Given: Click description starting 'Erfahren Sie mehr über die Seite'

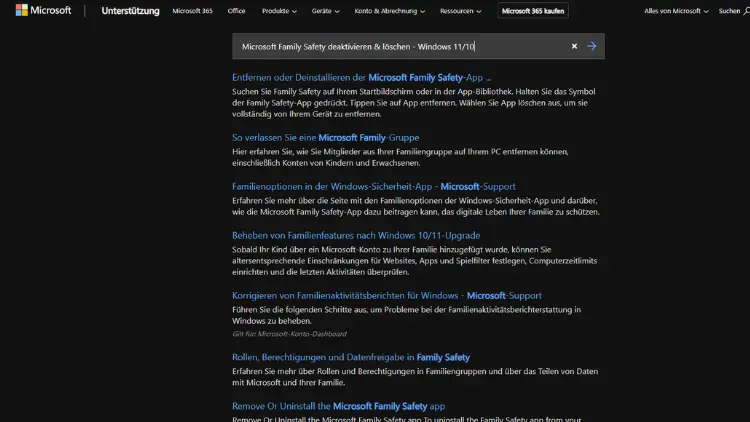Looking at the screenshot, I should tap(416, 206).
